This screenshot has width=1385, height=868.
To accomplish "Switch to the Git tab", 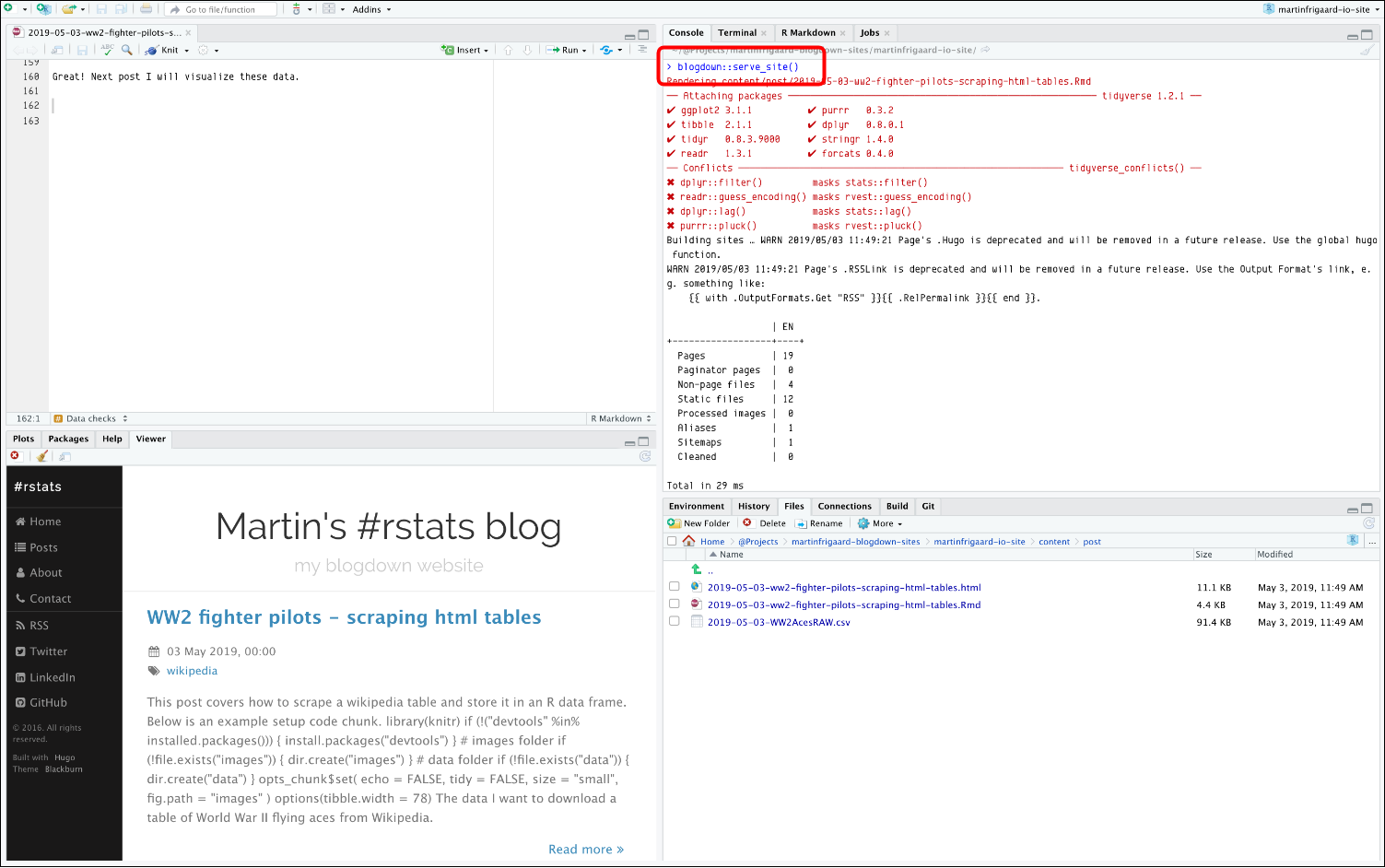I will click(927, 506).
